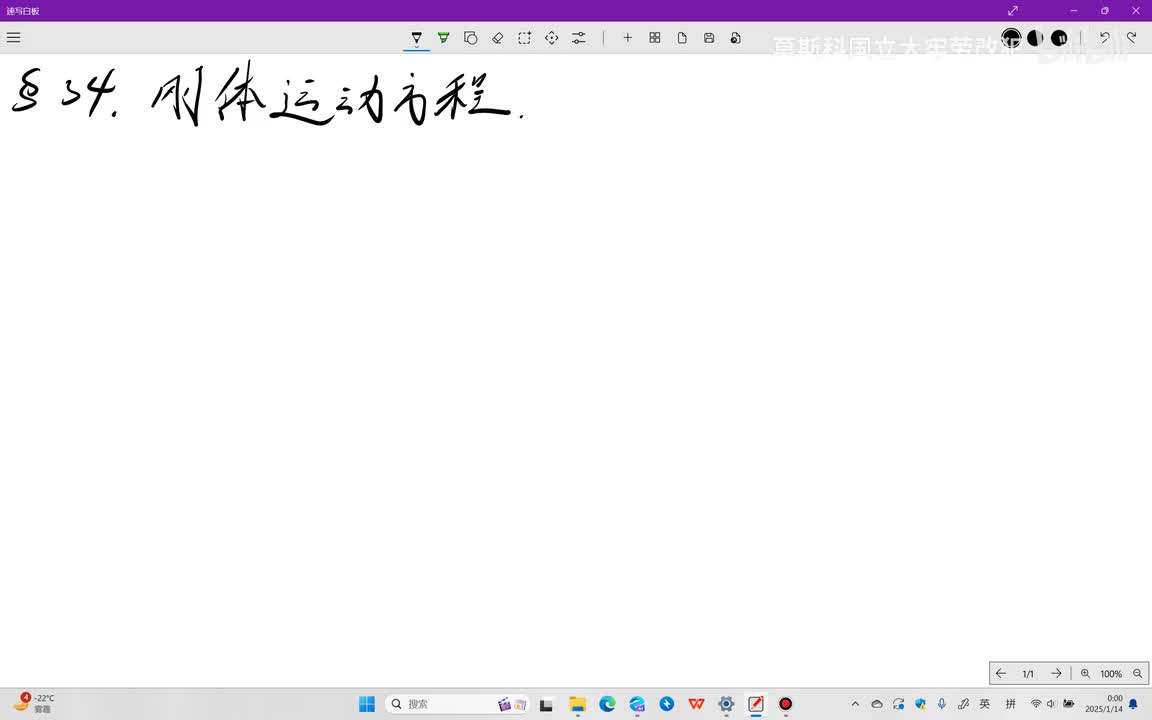The image size is (1152, 720).
Task: Open the Windows Start menu
Action: [367, 704]
